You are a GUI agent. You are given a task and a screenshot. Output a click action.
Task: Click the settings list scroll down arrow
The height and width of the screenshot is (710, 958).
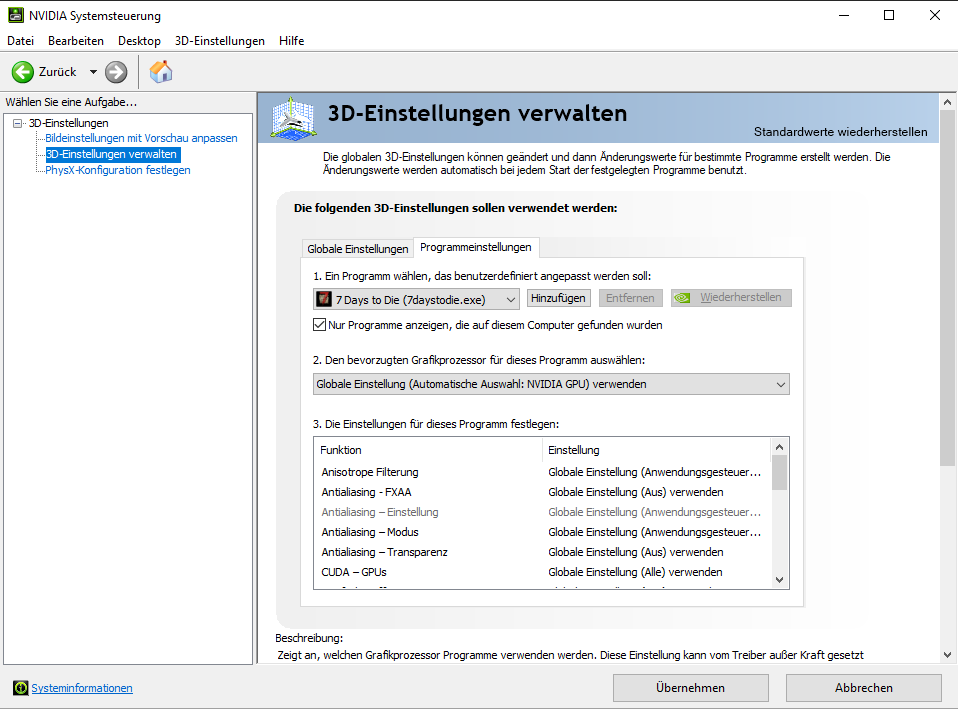click(779, 580)
